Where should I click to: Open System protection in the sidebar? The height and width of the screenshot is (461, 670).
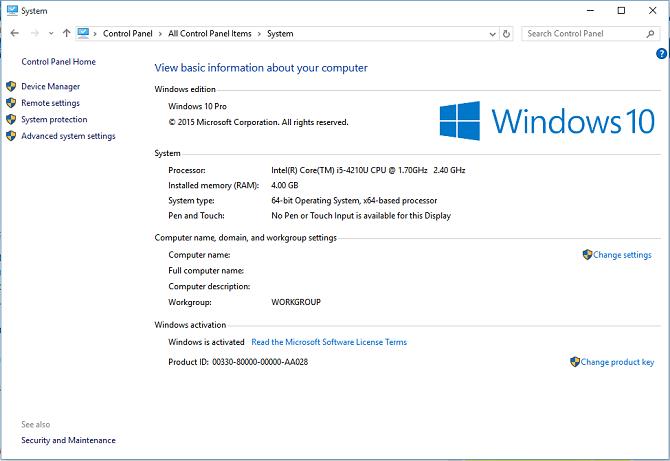(54, 120)
